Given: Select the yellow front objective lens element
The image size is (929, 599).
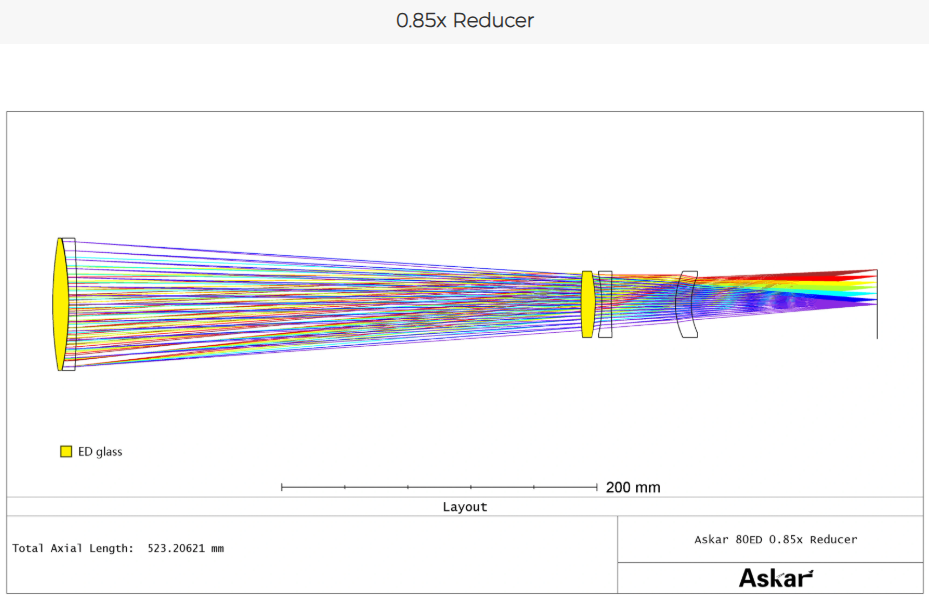Looking at the screenshot, I should (60, 304).
